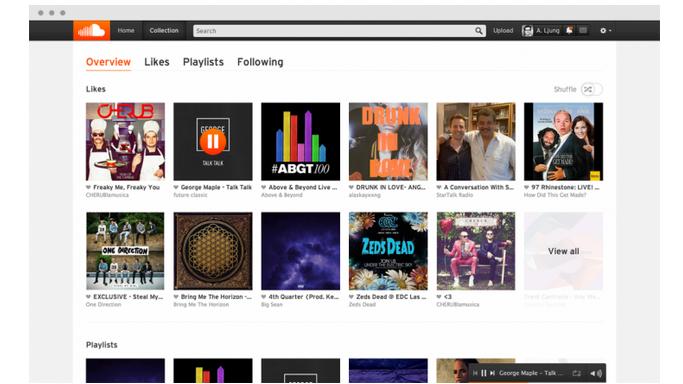This screenshot has height=384, width=683.
Task: Click Zeds Dead artist name
Action: tap(362, 305)
